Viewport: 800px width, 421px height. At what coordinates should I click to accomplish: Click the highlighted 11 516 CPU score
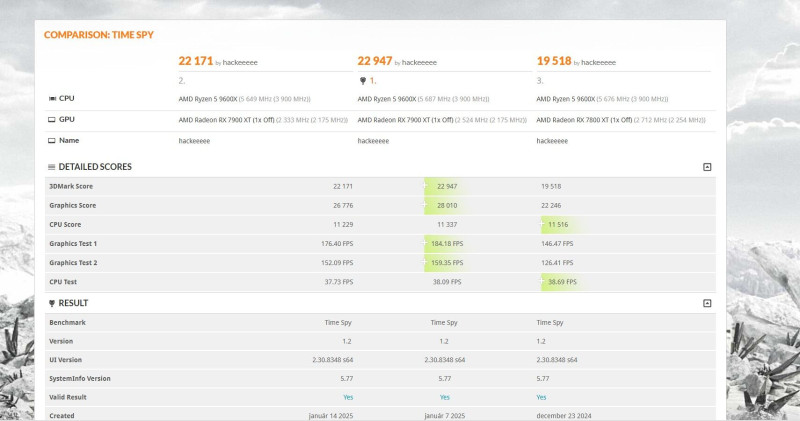click(558, 225)
